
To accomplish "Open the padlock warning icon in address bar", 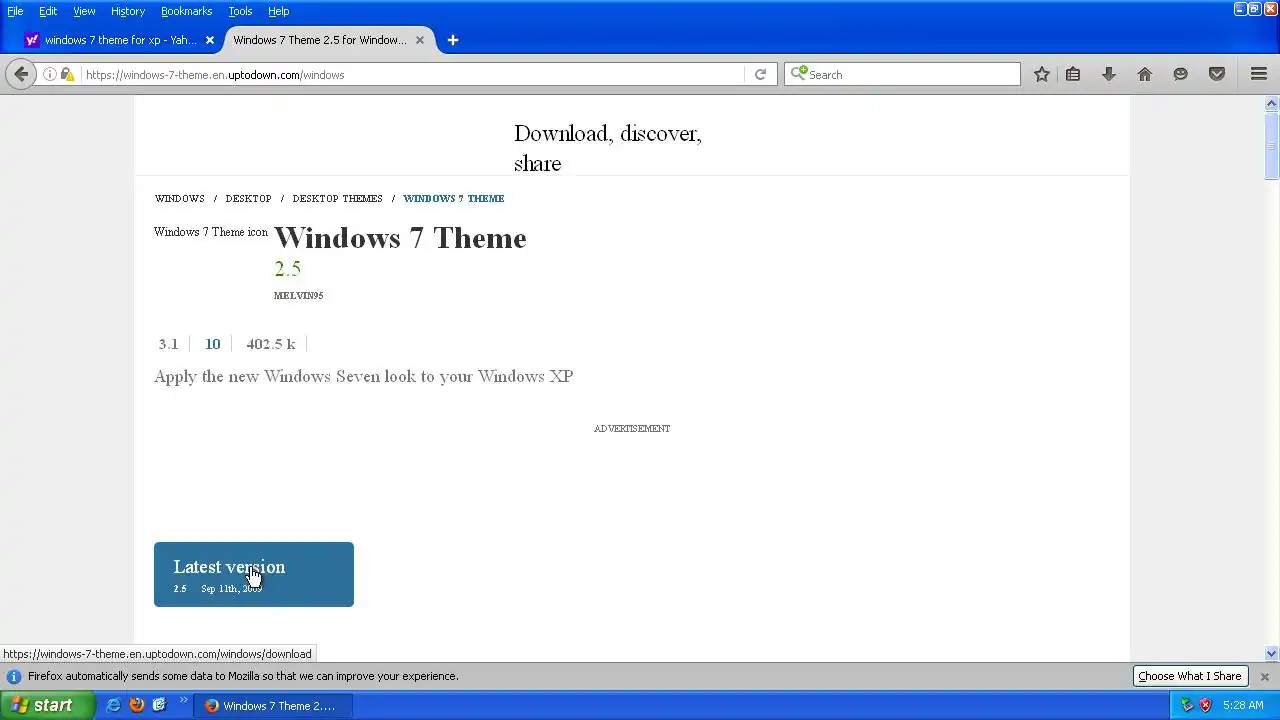I will pos(68,74).
